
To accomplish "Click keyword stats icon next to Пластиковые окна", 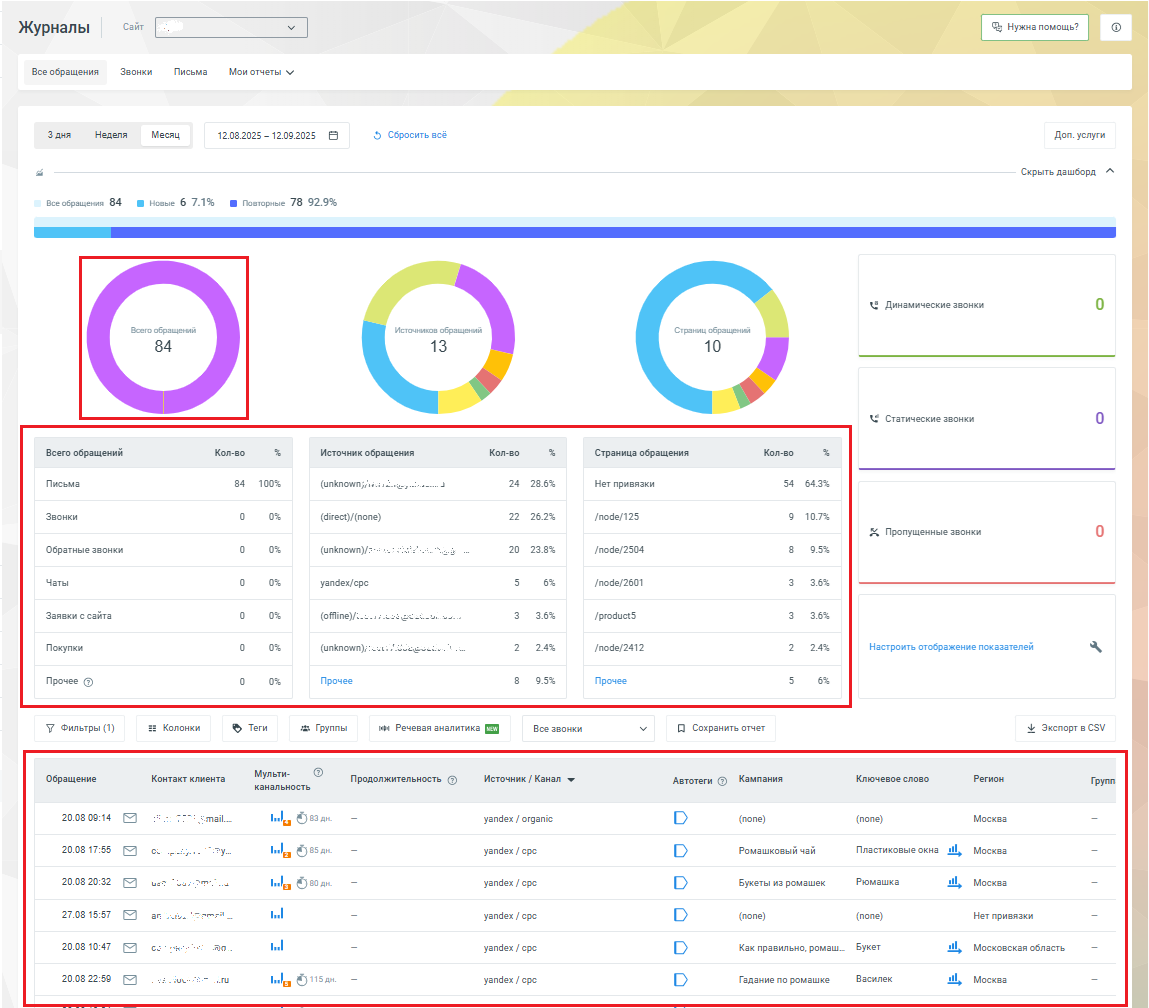I will point(954,850).
